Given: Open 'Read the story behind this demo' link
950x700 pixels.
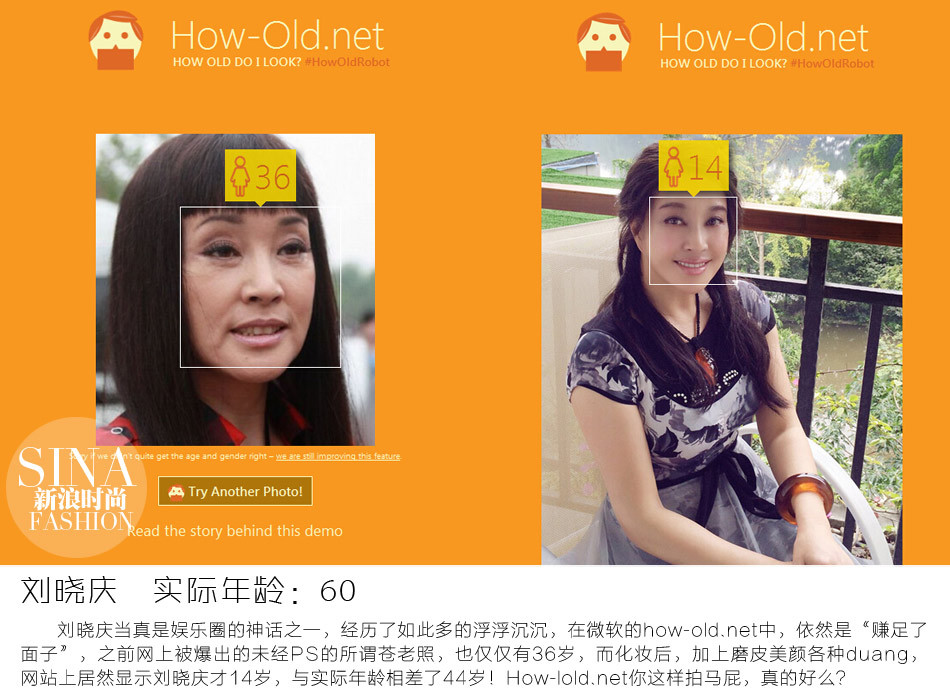Looking at the screenshot, I should pos(235,531).
